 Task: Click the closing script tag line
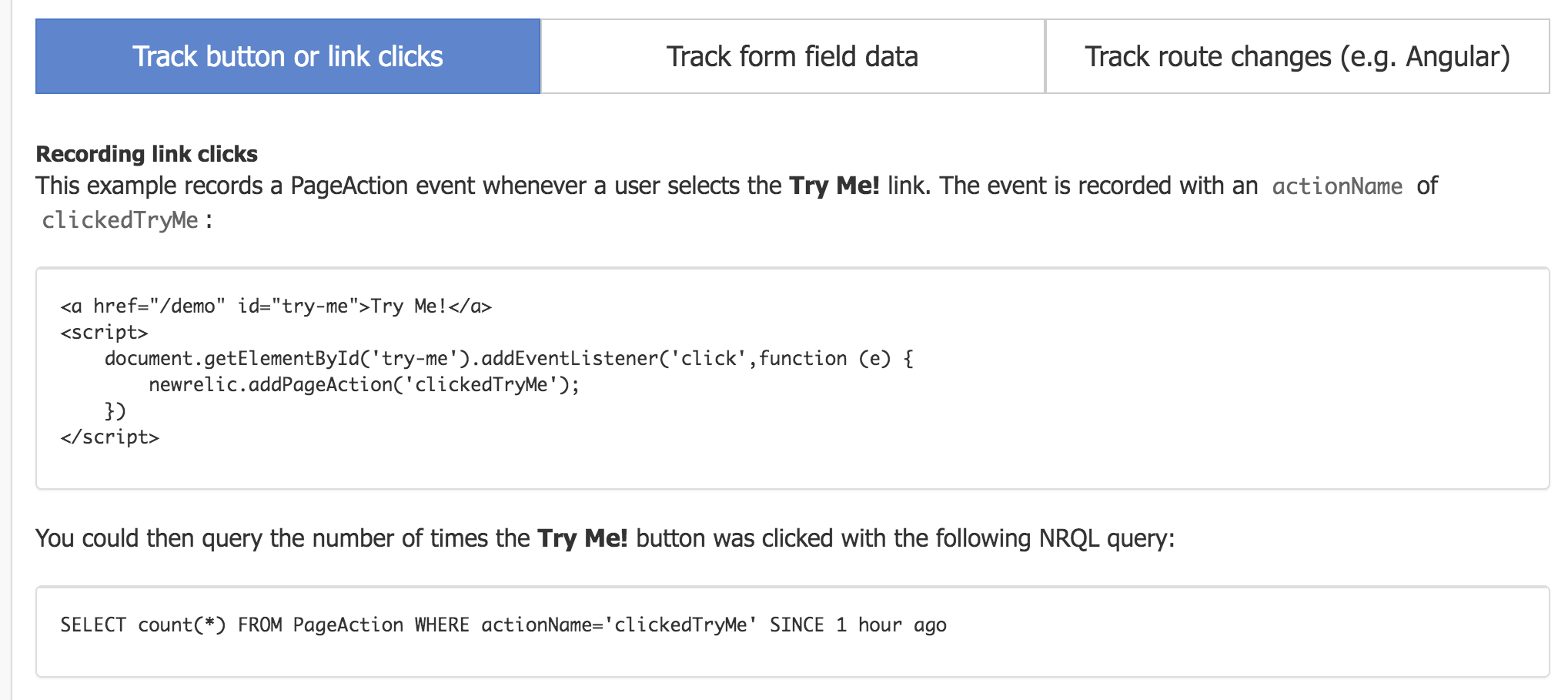(109, 437)
